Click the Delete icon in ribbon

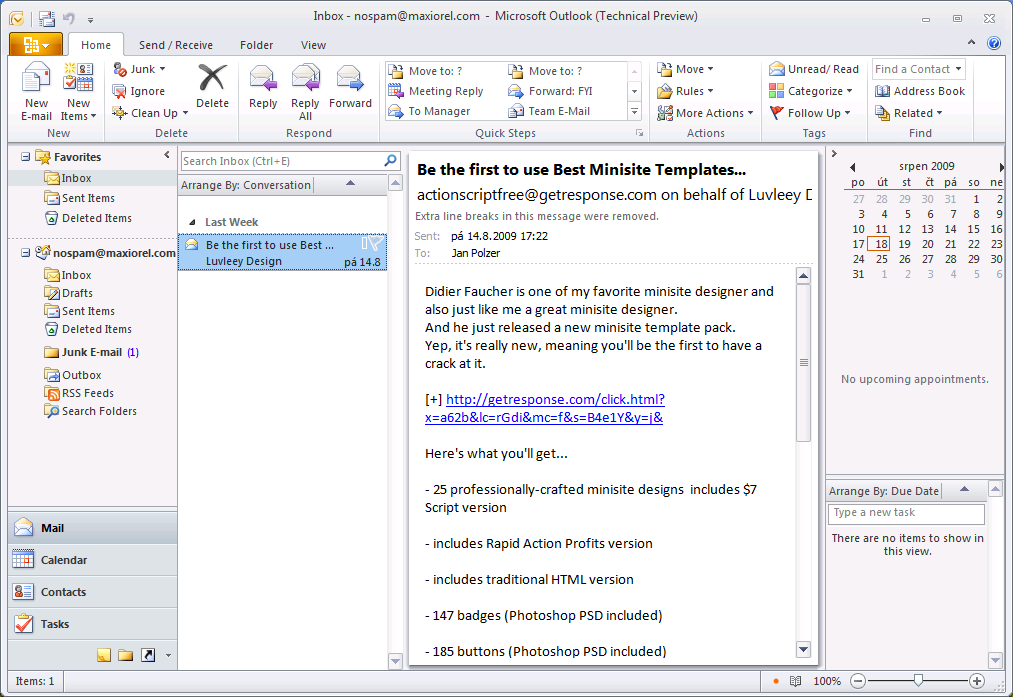(x=212, y=86)
